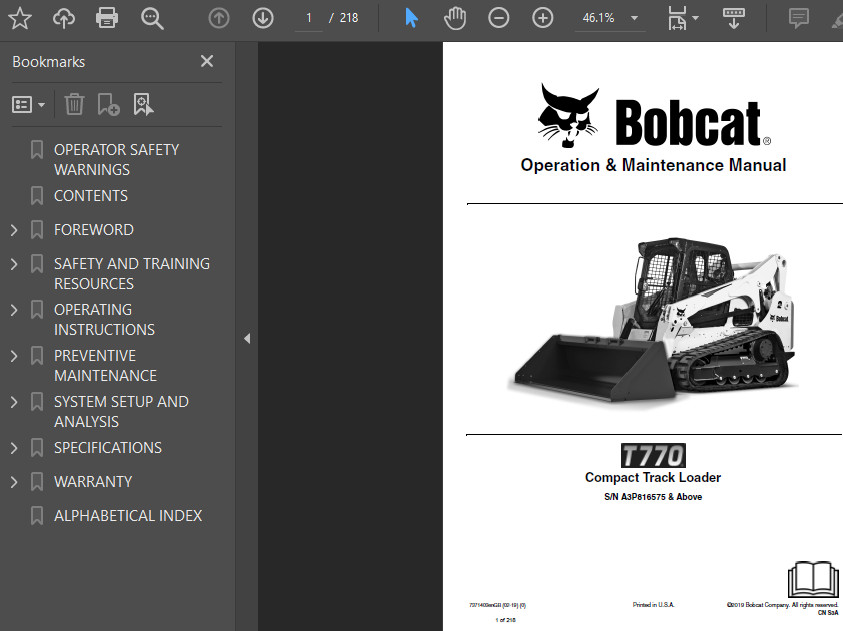Click the OPERATOR SAFETY WARNINGS bookmark ribbon icon
Image resolution: width=843 pixels, height=631 pixels.
(x=37, y=149)
